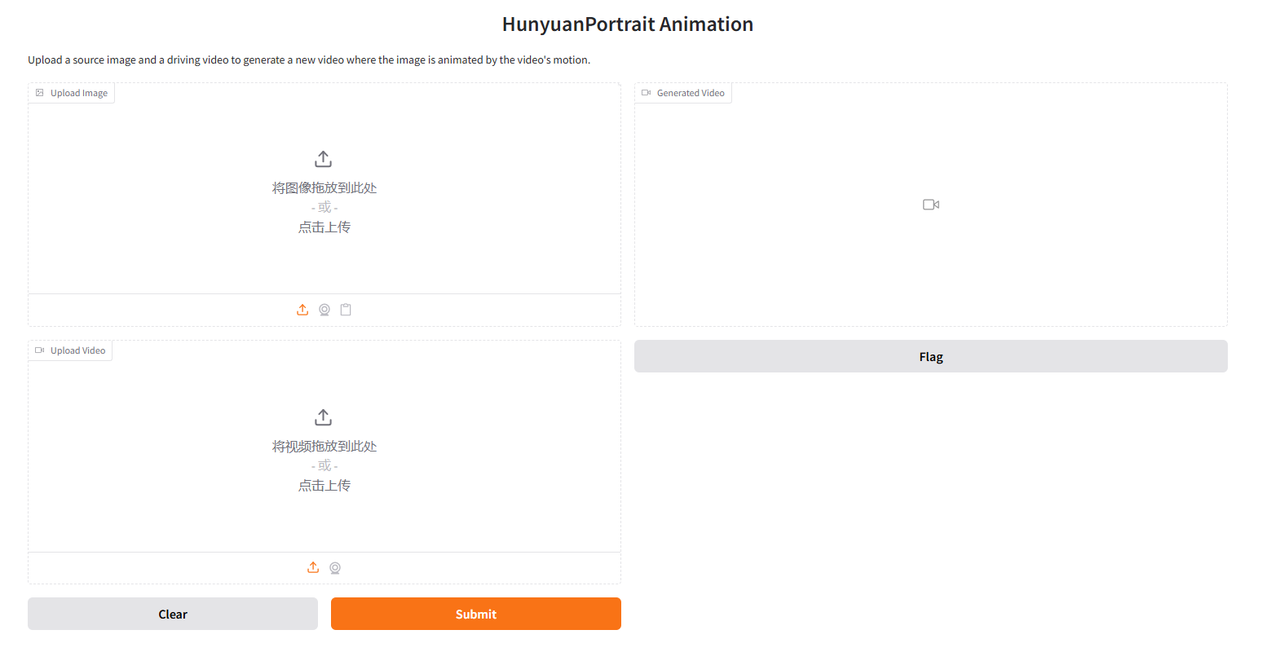Click the "HunyuanPortrait Animation" heading
Screen dimensions: 1280x652
point(628,24)
